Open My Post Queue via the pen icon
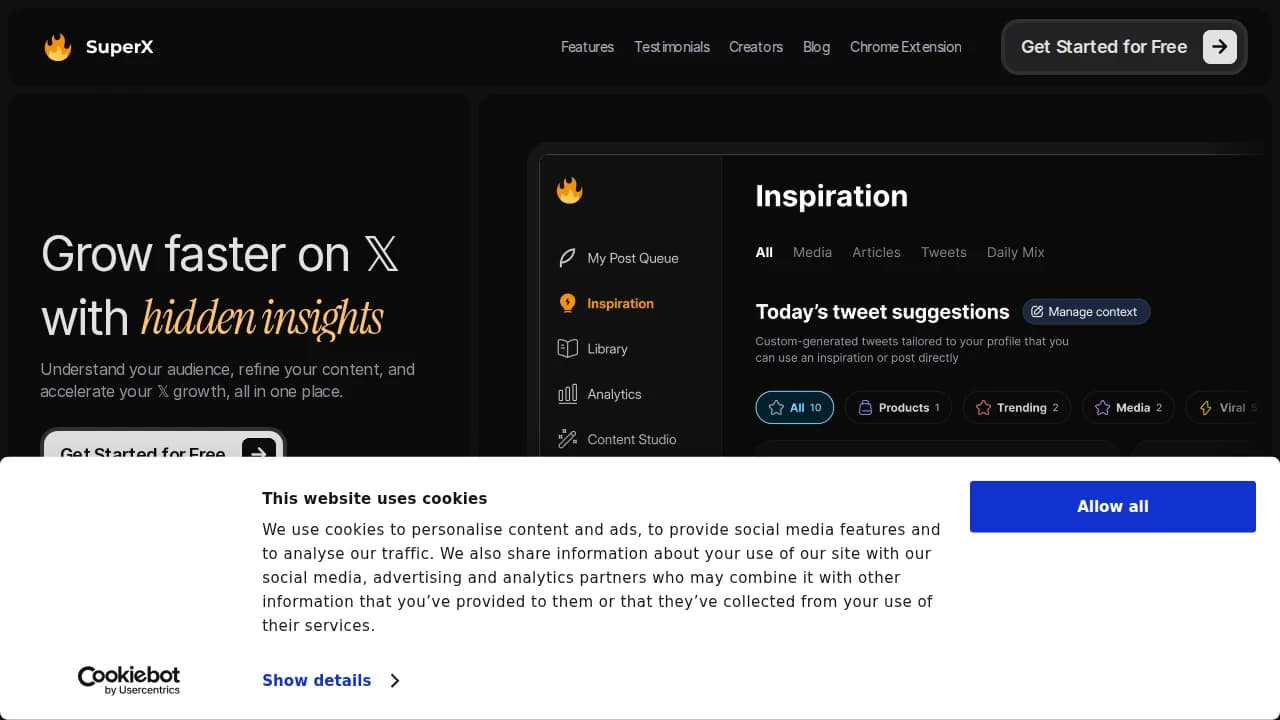Screen dimensions: 1280x720 tap(568, 258)
